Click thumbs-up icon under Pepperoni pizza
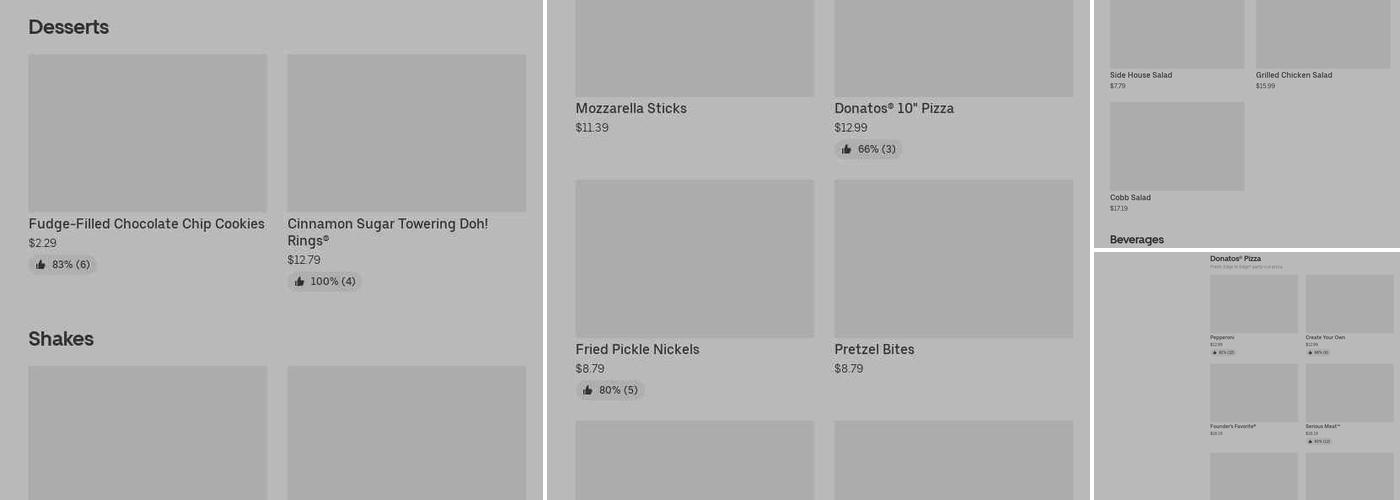 (1215, 353)
